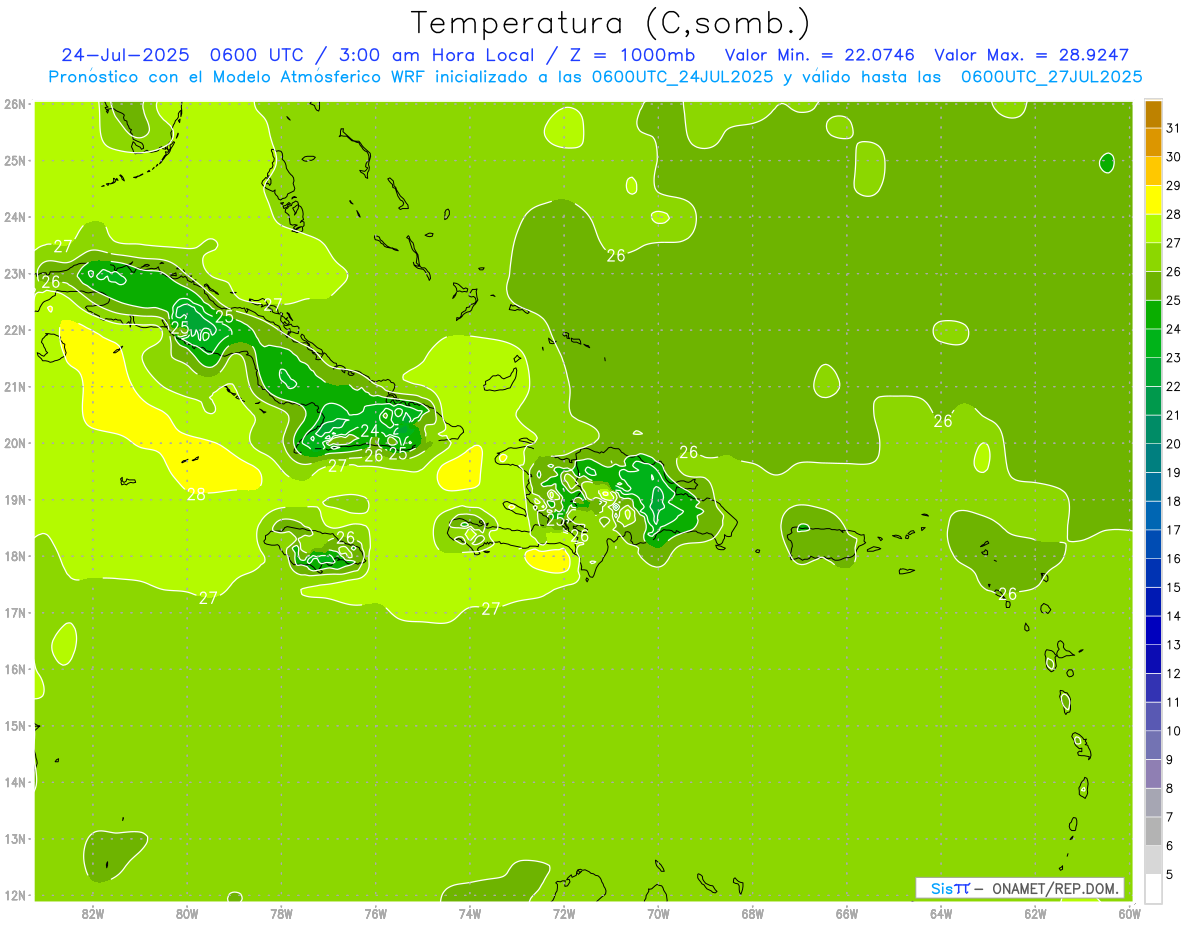The height and width of the screenshot is (927, 1200).
Task: Click the "Z = 1000mb" level text
Action: 634,55
